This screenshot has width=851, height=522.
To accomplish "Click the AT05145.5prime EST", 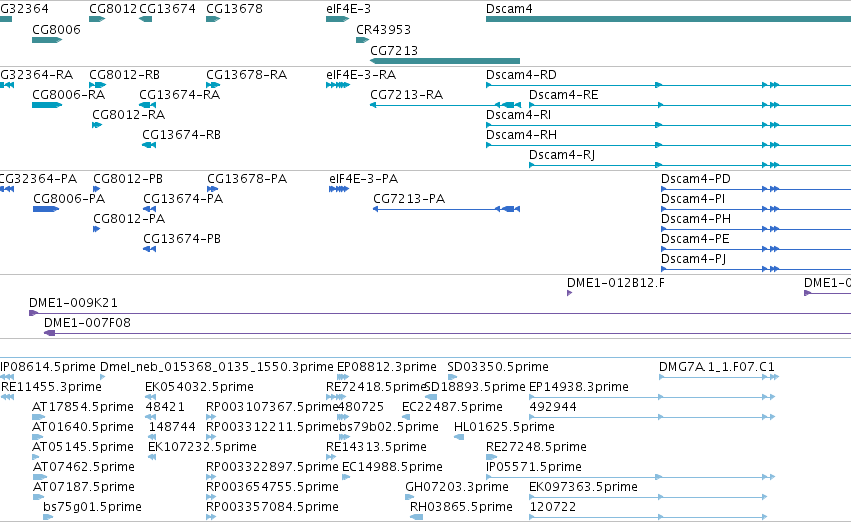I will click(36, 457).
